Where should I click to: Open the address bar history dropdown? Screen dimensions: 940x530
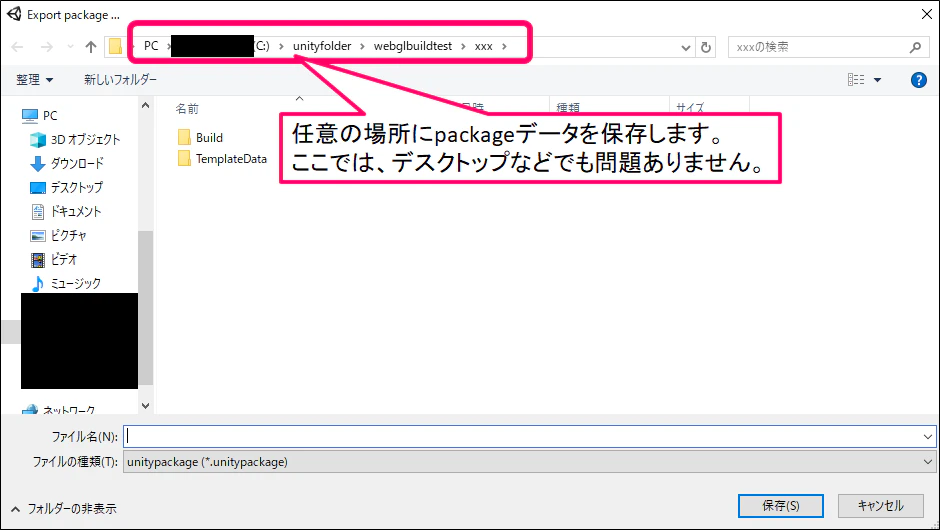pyautogui.click(x=686, y=47)
